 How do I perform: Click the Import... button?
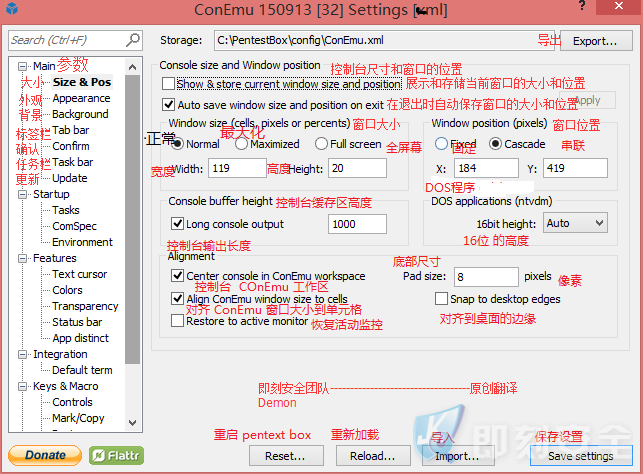pyautogui.click(x=458, y=456)
